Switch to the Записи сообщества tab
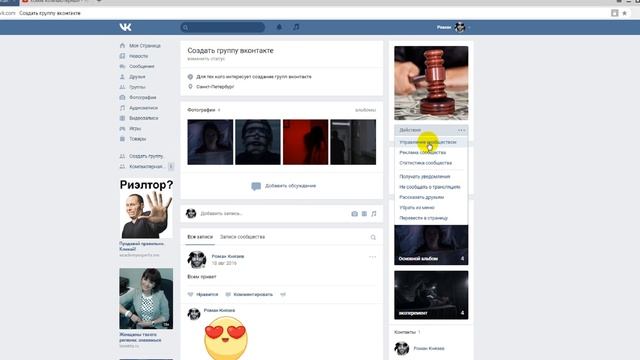Screen dimensions: 640x360 coord(242,237)
